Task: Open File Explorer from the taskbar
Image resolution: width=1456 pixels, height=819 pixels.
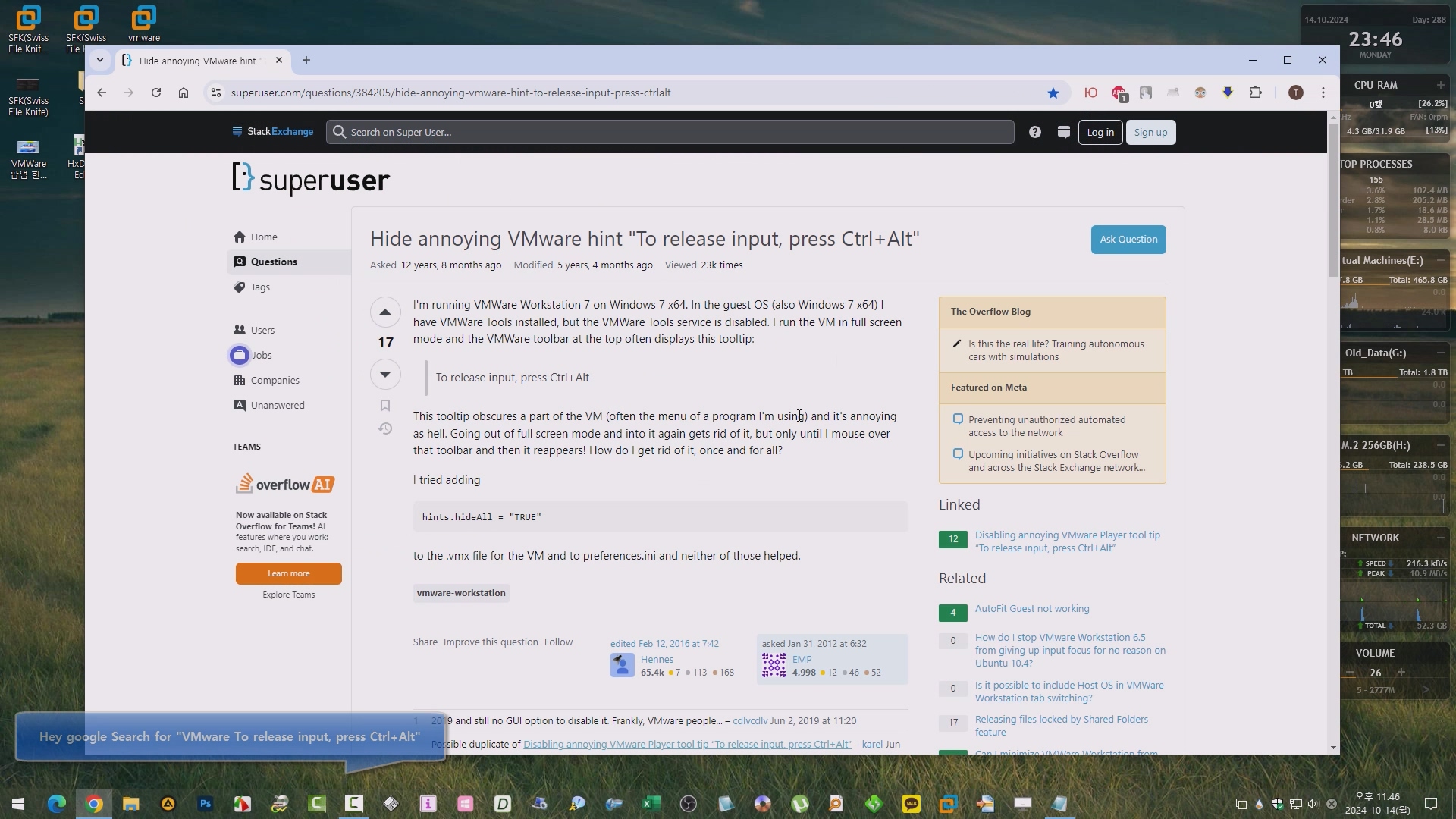Action: (x=130, y=804)
